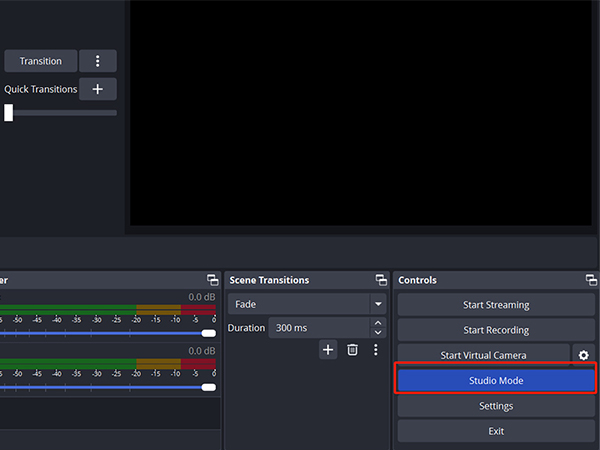Open scene transition properties menu

click(376, 349)
